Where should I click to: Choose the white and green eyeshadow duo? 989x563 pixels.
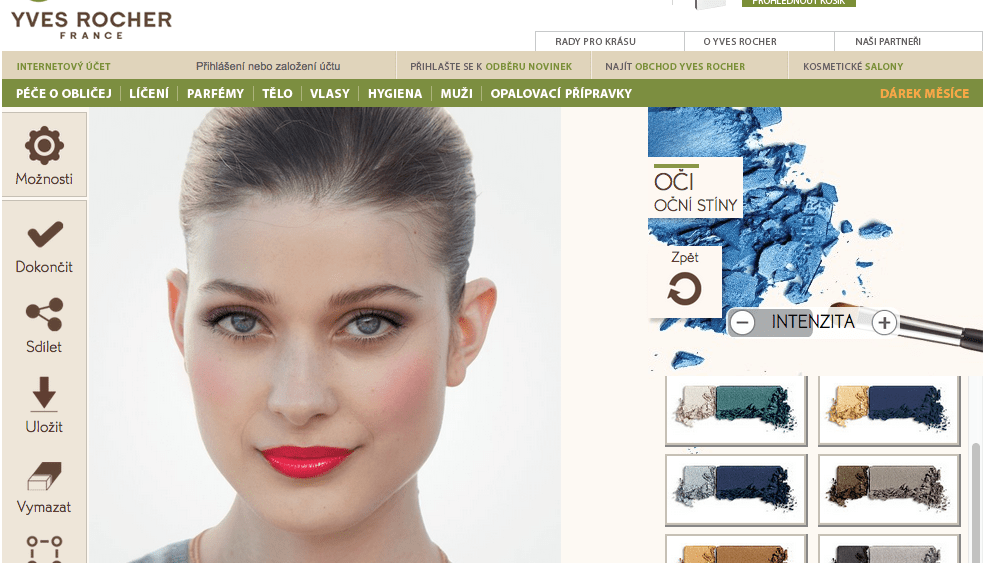[736, 409]
